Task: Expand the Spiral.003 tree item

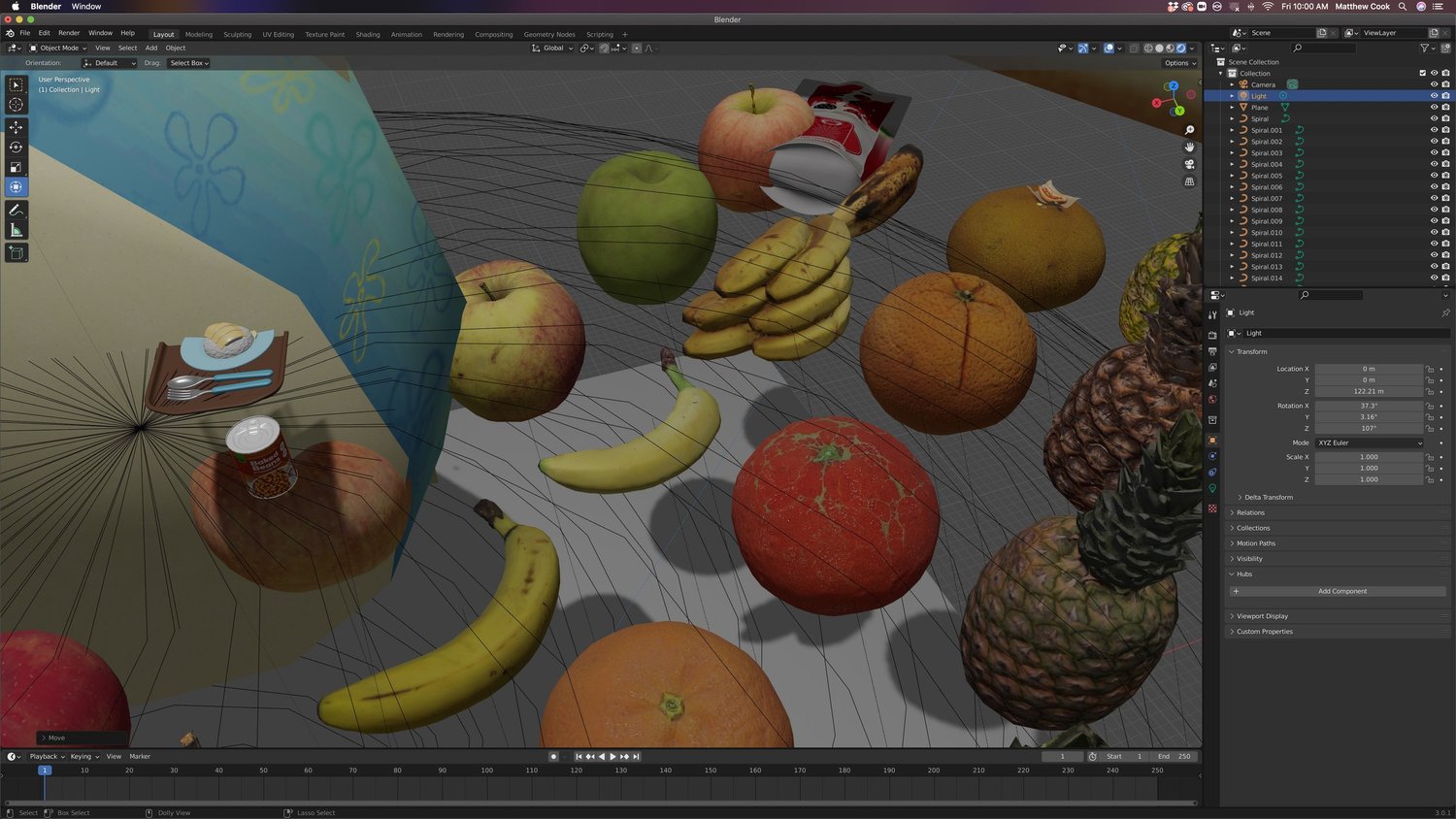Action: click(1233, 153)
